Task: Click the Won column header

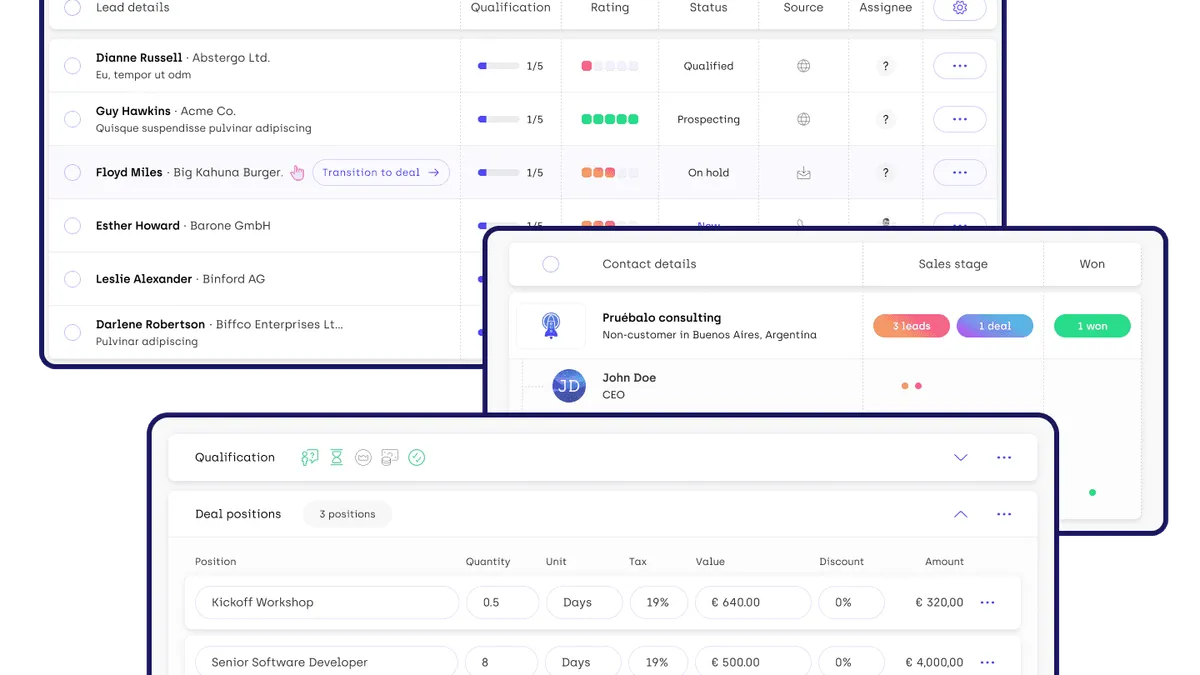Action: tap(1092, 264)
